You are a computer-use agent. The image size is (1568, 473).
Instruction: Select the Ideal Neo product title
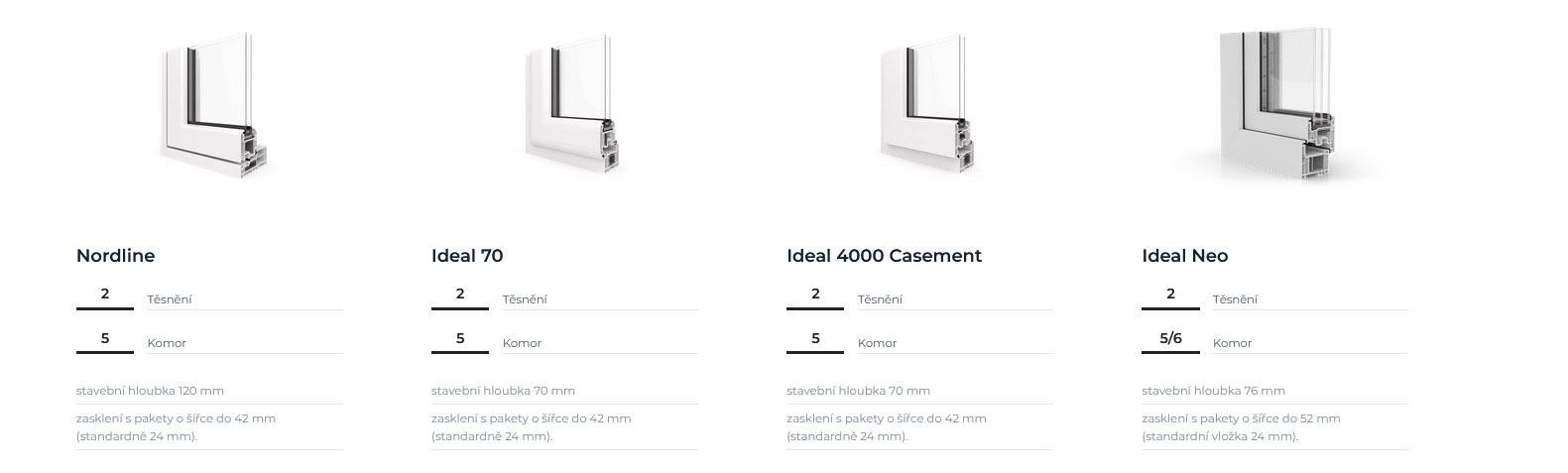click(x=1184, y=256)
